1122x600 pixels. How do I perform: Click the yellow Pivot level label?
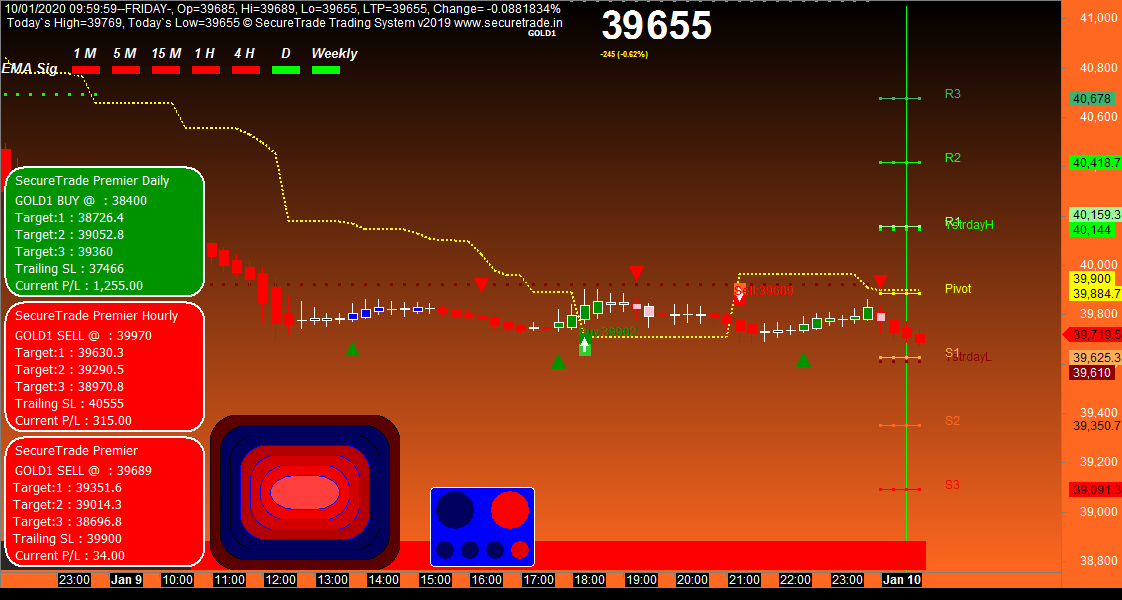(x=958, y=289)
